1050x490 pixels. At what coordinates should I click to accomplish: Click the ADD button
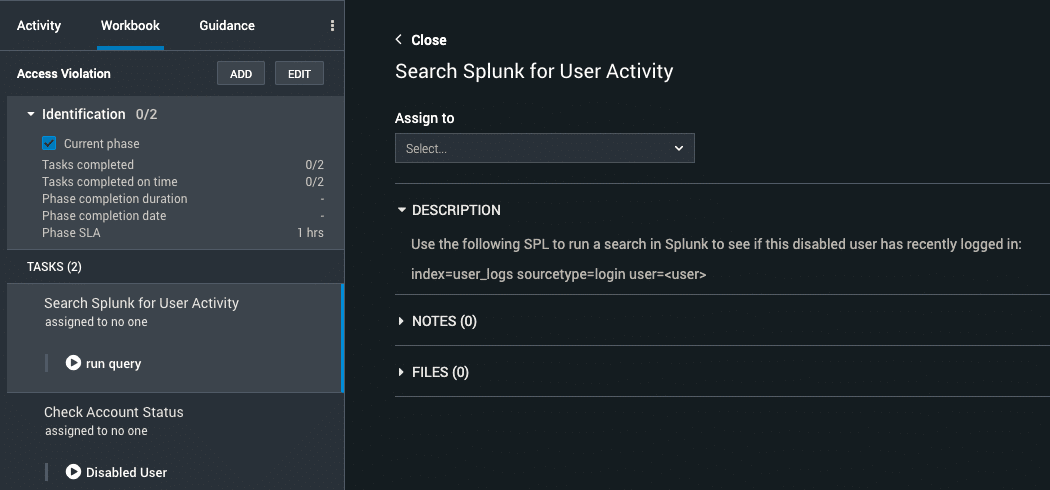[x=241, y=74]
